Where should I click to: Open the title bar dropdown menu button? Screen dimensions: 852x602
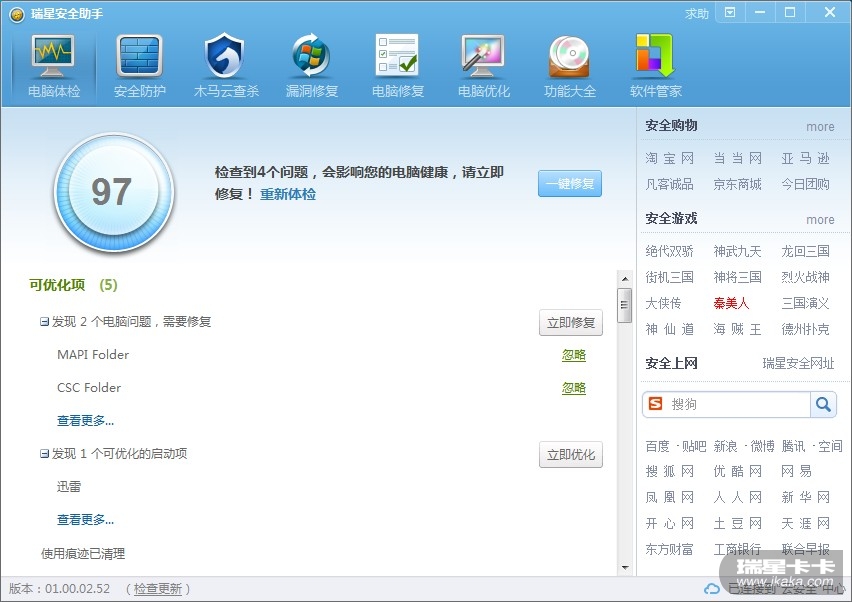(730, 12)
